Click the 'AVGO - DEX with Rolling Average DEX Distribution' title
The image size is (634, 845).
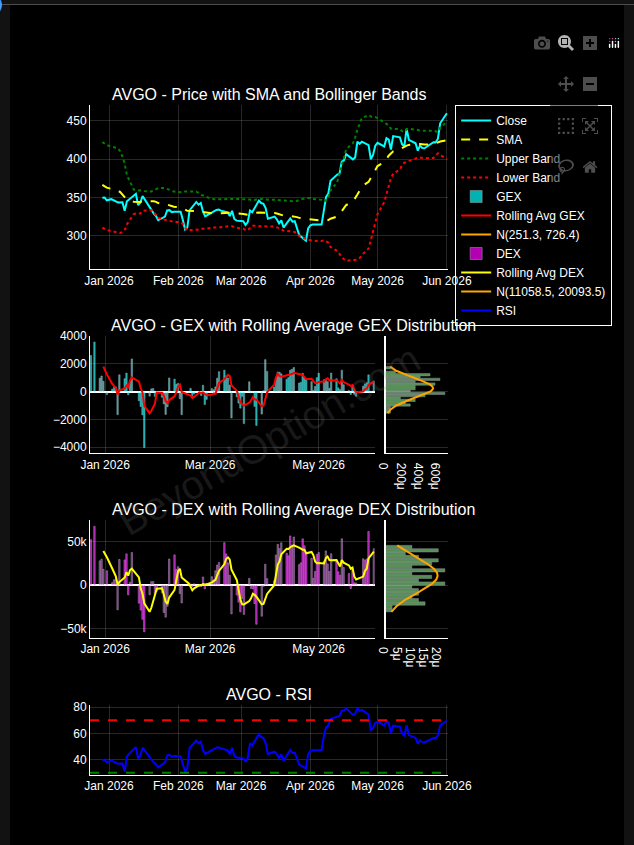(x=293, y=509)
